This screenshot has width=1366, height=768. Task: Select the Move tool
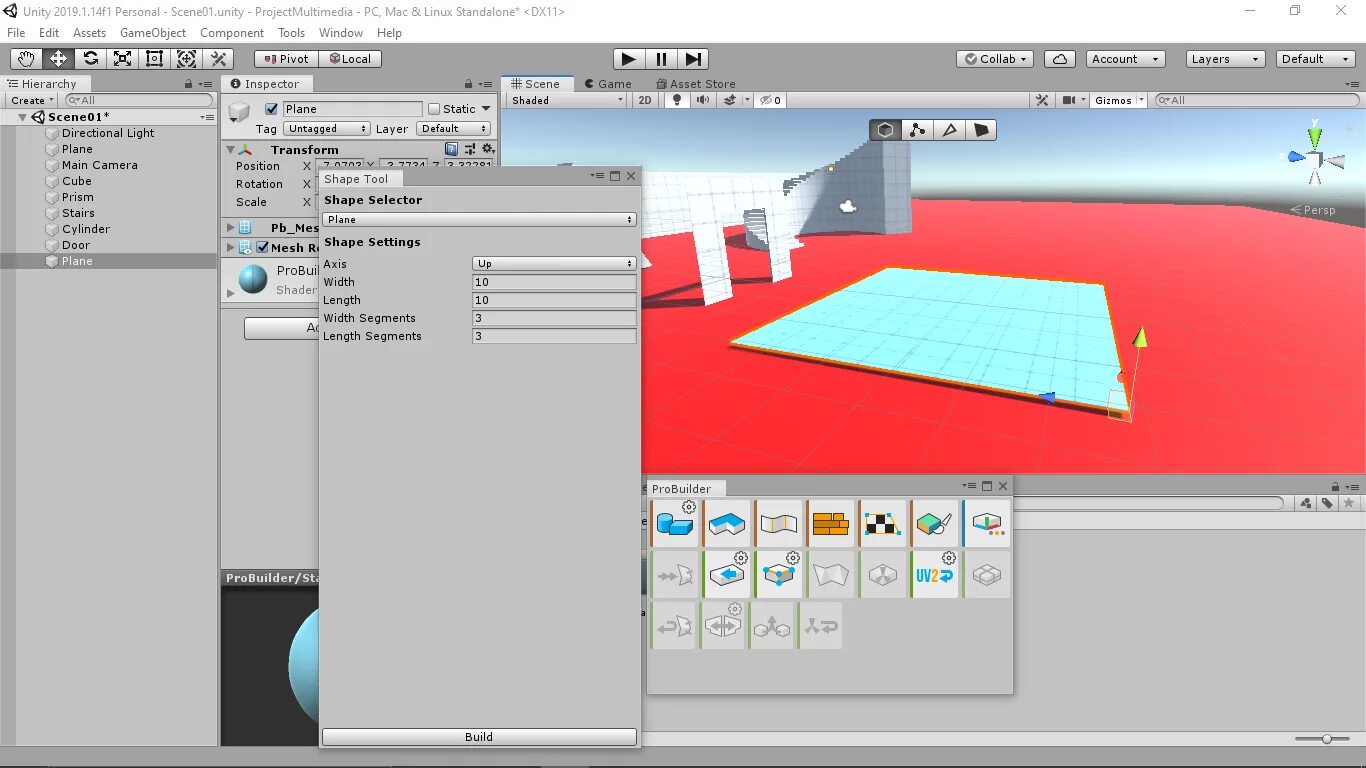[58, 59]
